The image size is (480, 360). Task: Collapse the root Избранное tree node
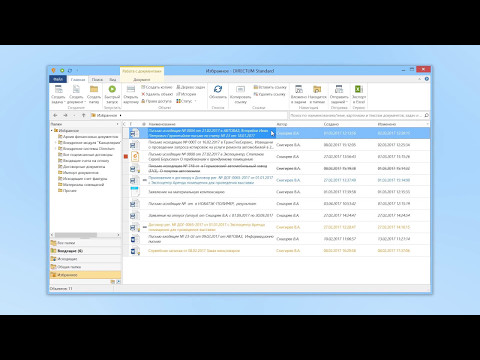[x=52, y=130]
